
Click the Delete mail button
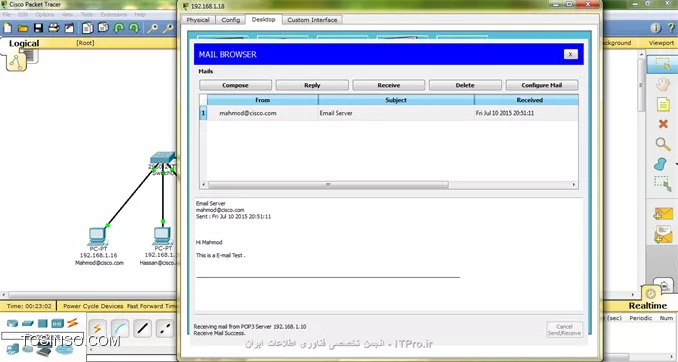(x=465, y=85)
